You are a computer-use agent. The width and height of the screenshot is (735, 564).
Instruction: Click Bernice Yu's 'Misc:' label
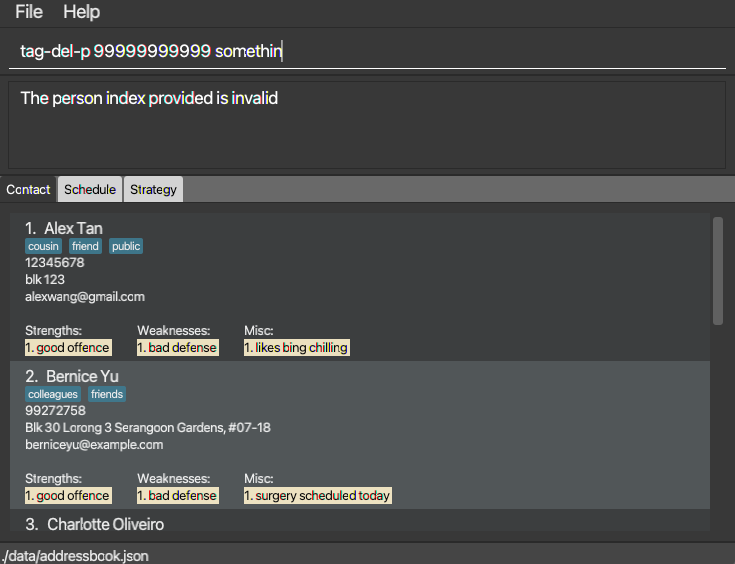(259, 479)
